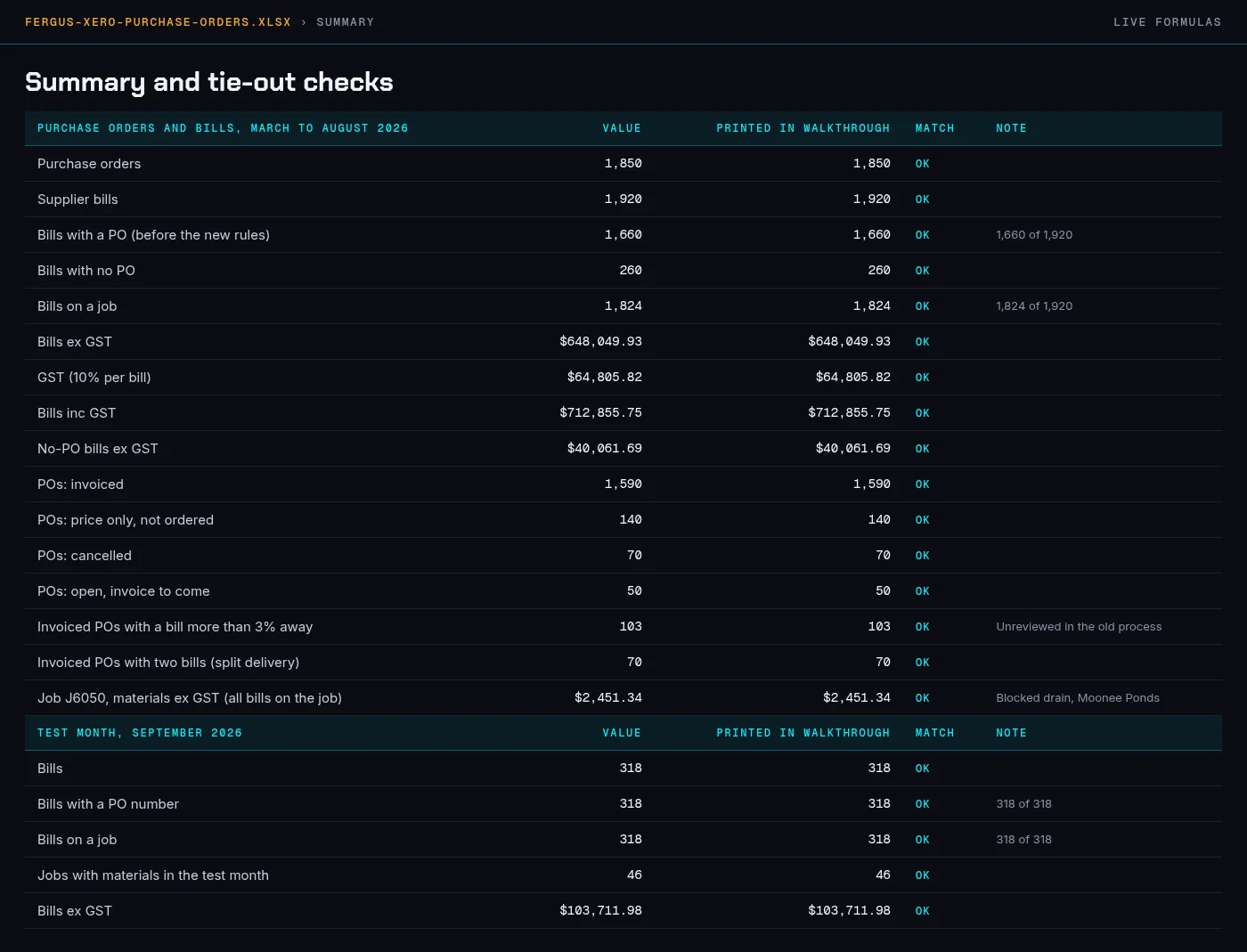Click the Value column header in first section
This screenshot has height=952, width=1247.
tap(622, 128)
